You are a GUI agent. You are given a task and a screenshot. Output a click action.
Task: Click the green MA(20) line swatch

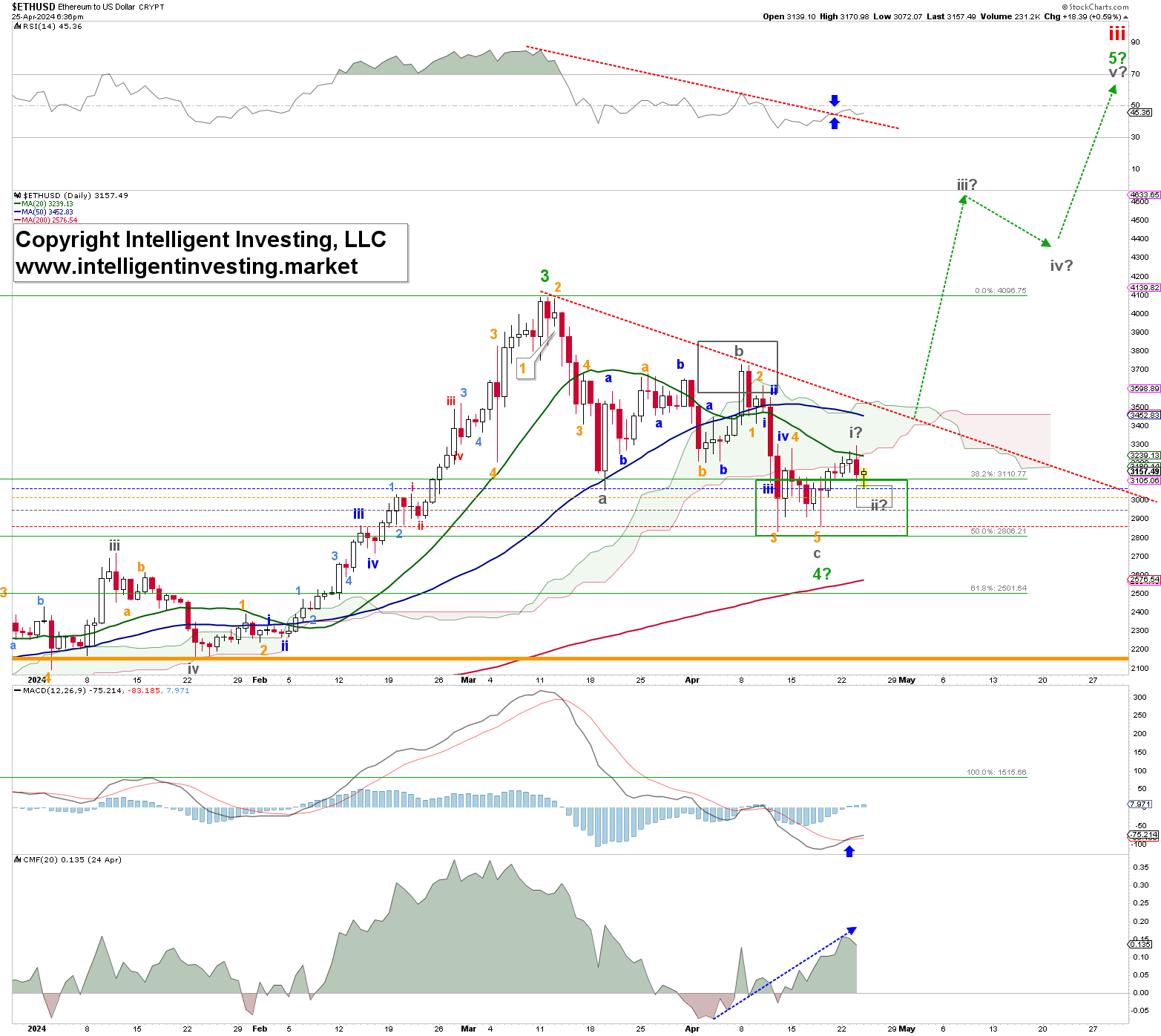pos(17,204)
